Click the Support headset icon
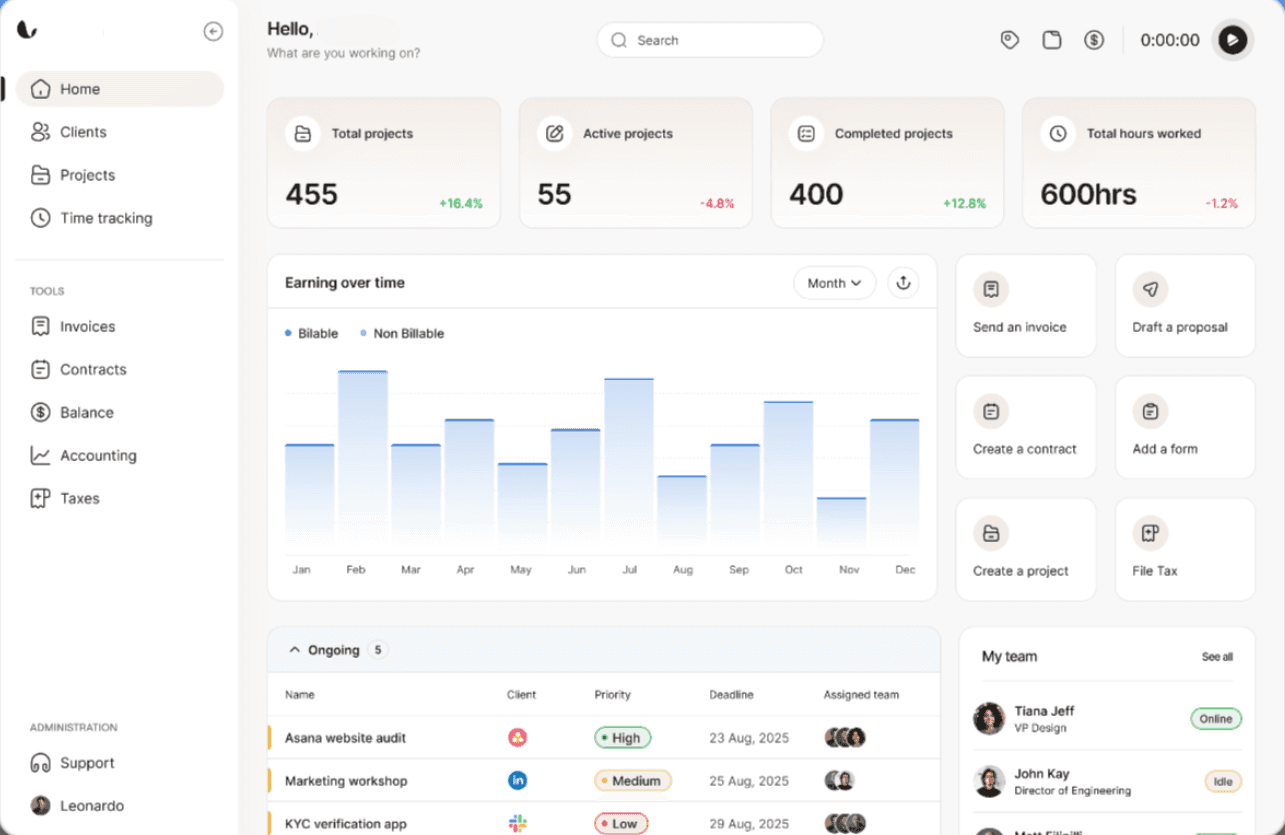The image size is (1285, 835). click(40, 763)
